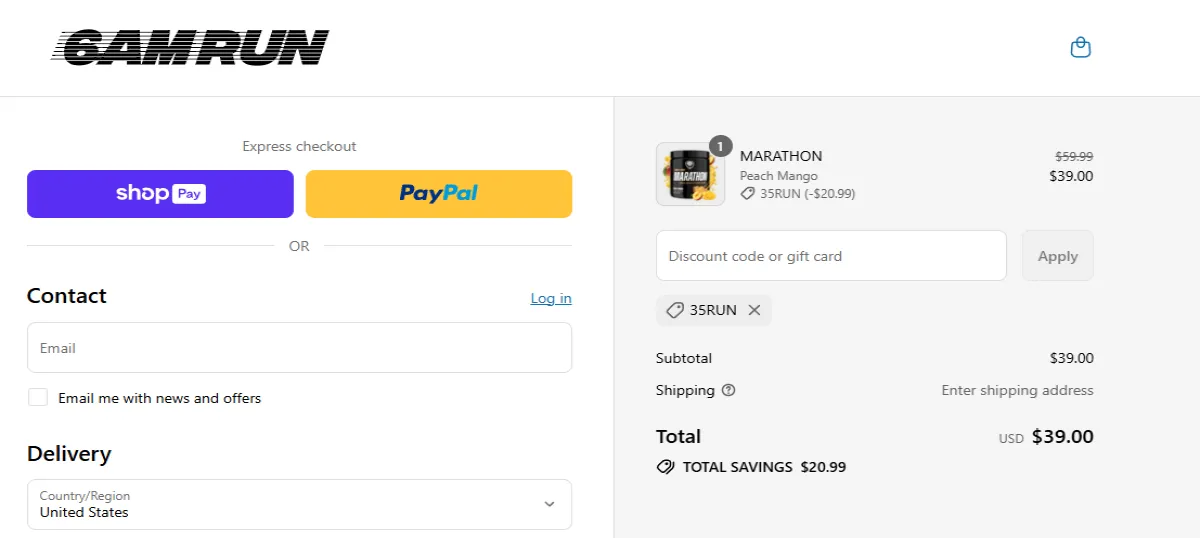The height and width of the screenshot is (538, 1200).
Task: Click the shipping info question mark icon
Action: tap(728, 390)
